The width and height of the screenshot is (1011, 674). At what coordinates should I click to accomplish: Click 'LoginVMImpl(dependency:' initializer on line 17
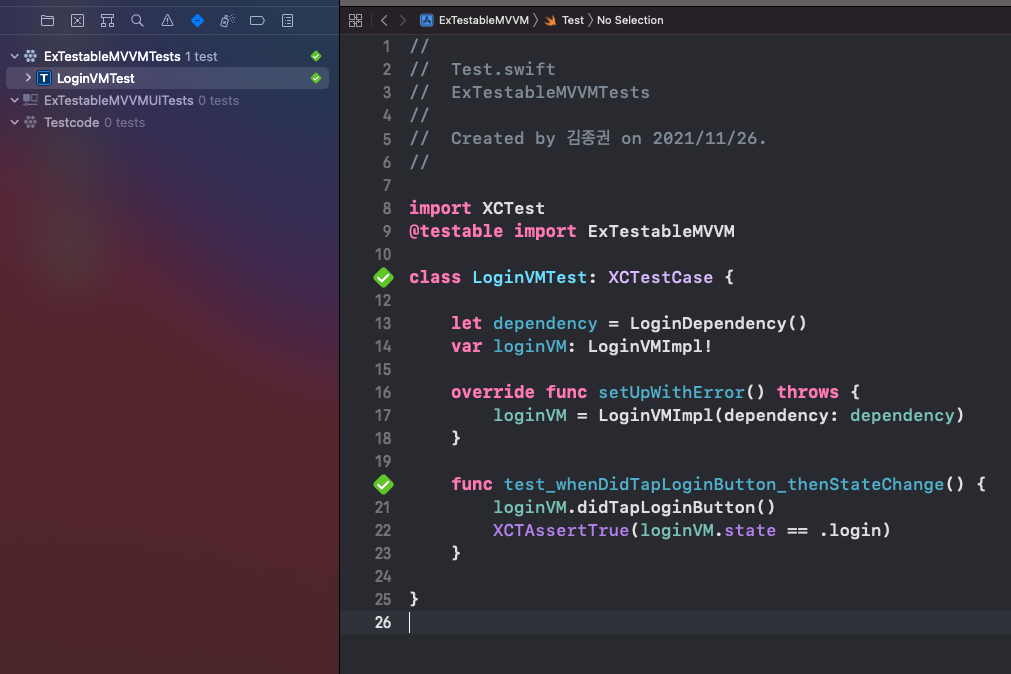coord(718,415)
